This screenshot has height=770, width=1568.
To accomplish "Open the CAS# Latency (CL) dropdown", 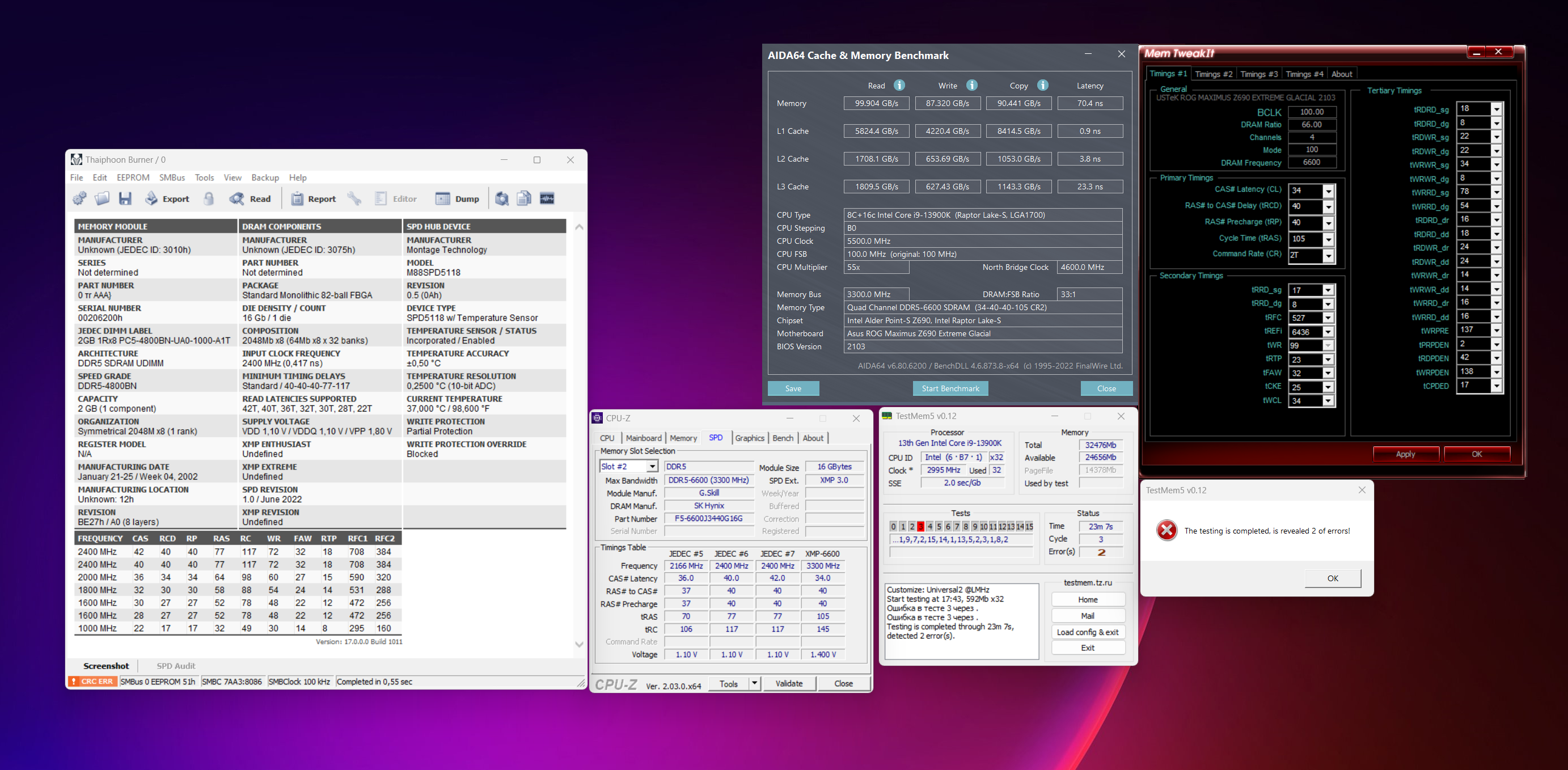I will point(1328,191).
